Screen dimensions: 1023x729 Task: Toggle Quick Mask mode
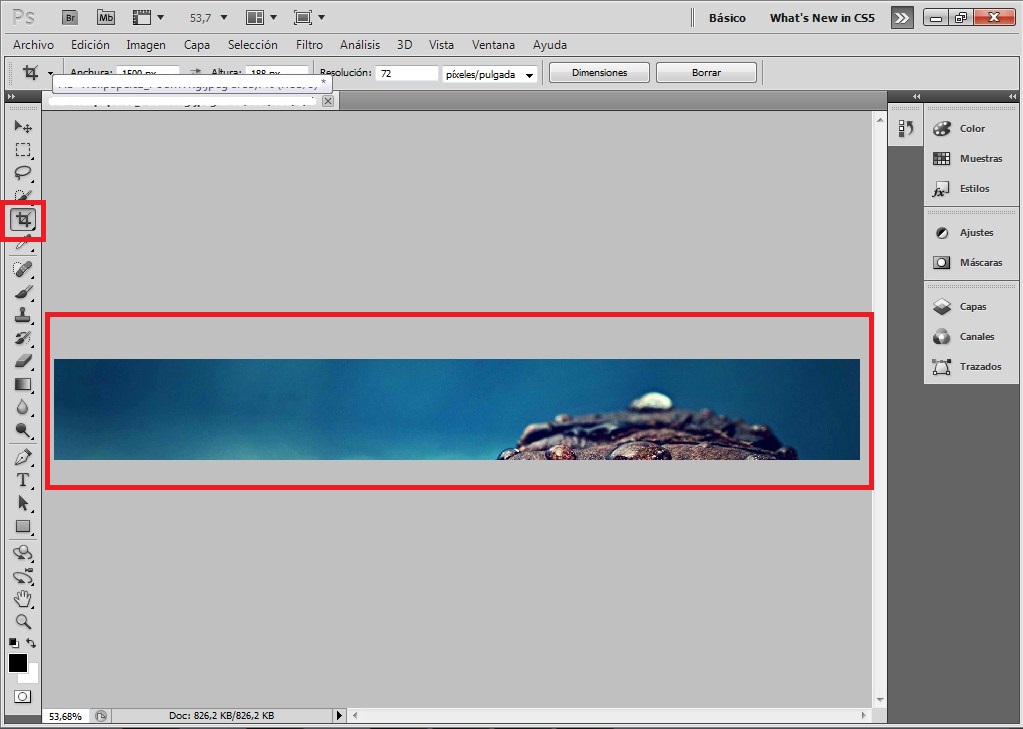[x=22, y=696]
